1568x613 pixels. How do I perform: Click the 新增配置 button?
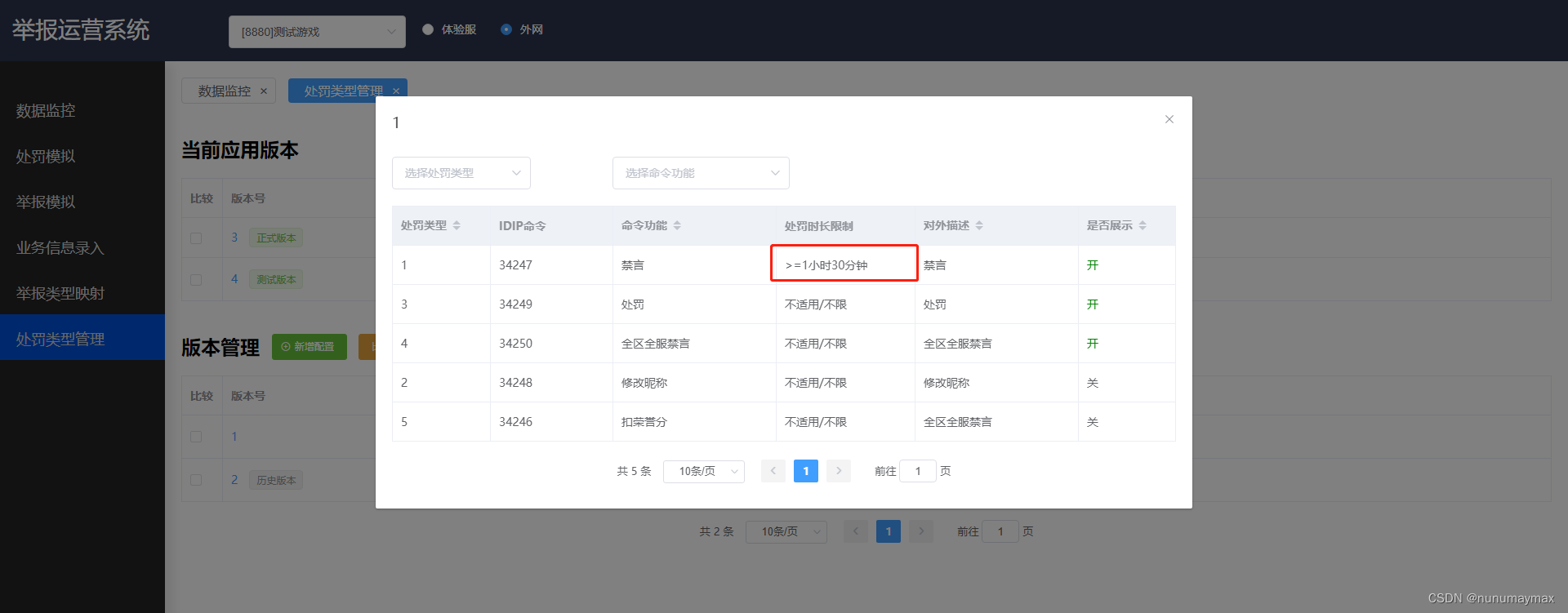click(310, 347)
